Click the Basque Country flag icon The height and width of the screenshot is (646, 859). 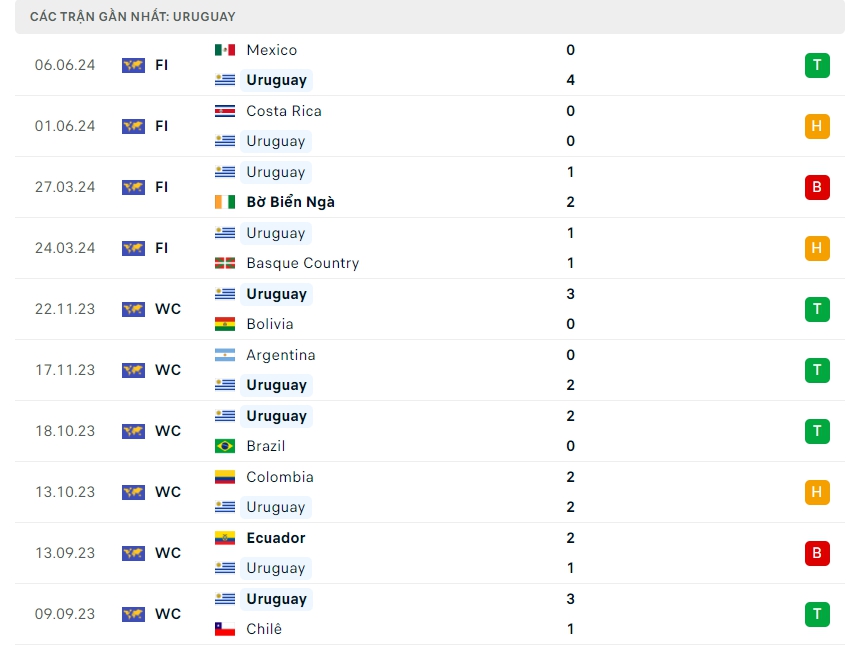coord(225,263)
